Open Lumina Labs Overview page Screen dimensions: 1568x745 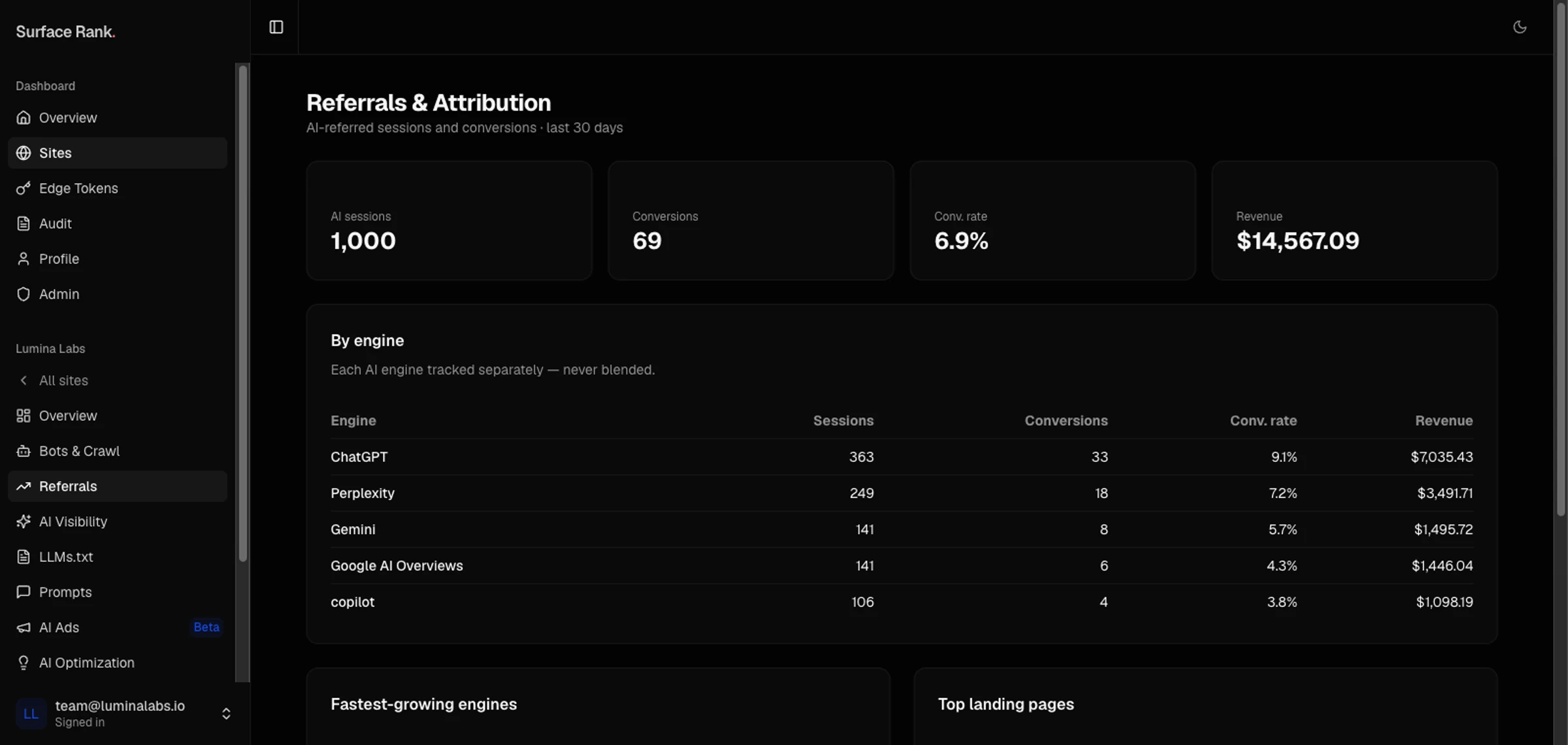pyautogui.click(x=118, y=416)
